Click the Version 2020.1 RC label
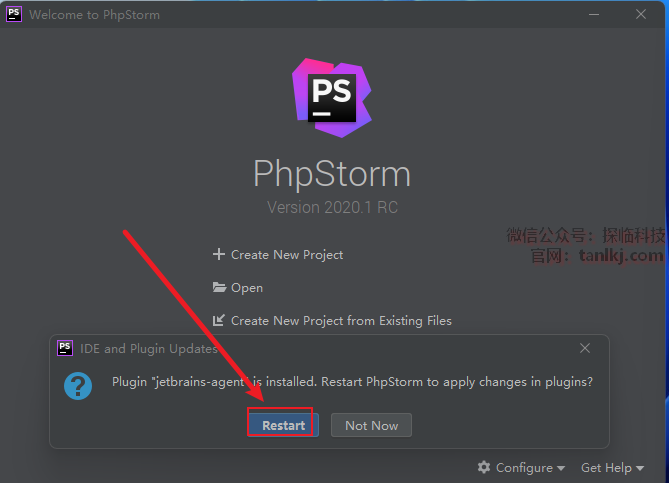This screenshot has height=483, width=669. [x=332, y=208]
